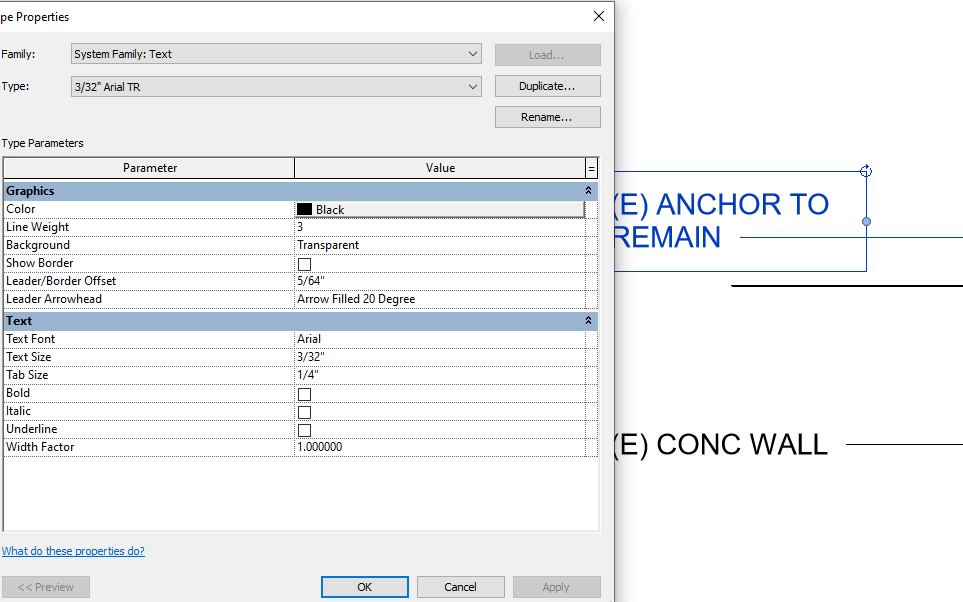Collapse the Graphics section chevron
Viewport: 963px width, 602px height.
click(x=588, y=190)
